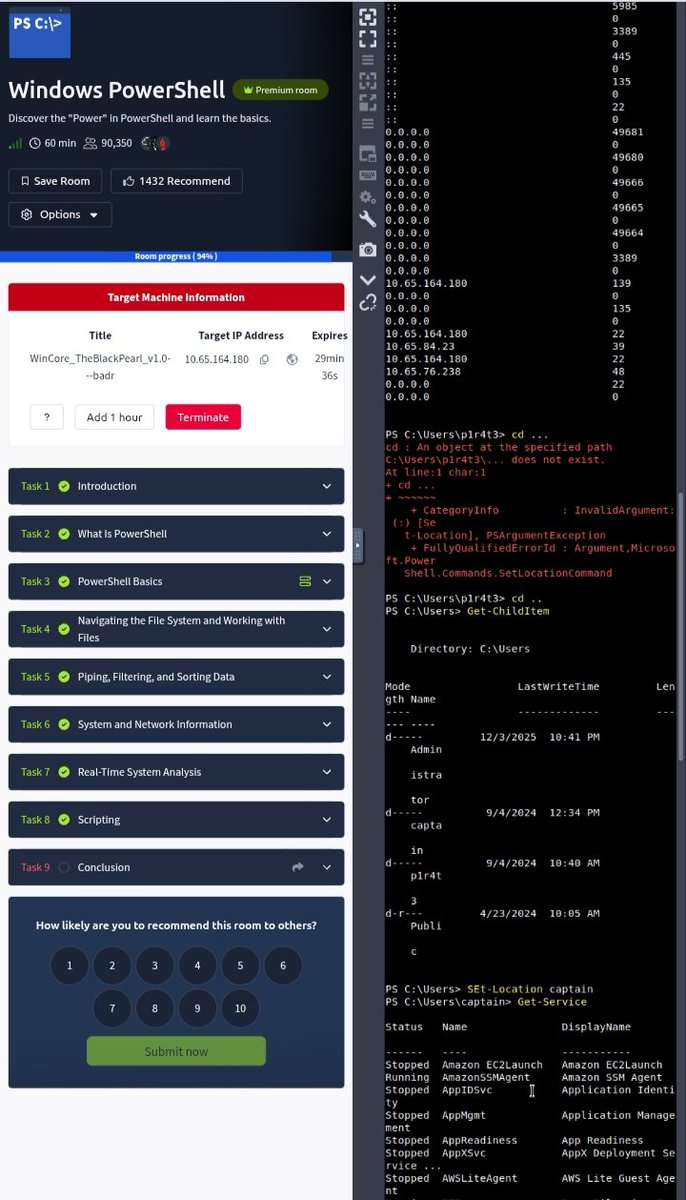Click the Room progress 94% bar
The image size is (686, 1200).
176,256
